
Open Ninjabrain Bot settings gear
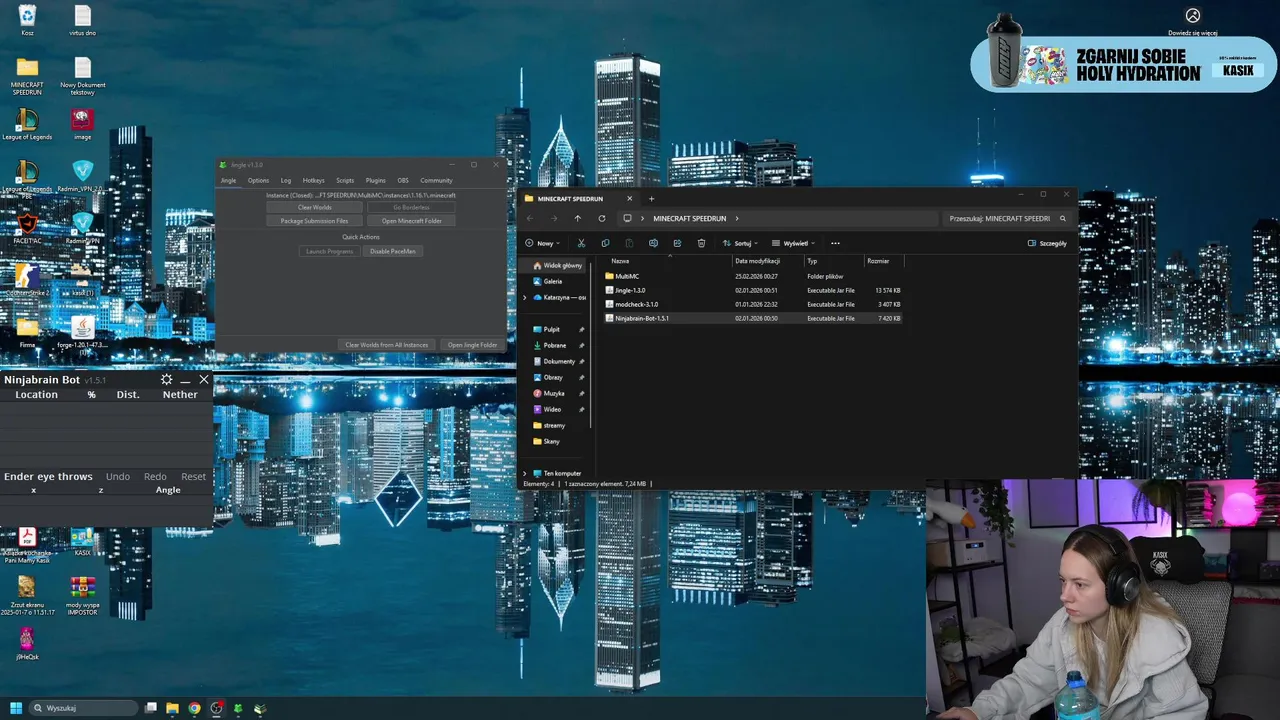pos(166,380)
